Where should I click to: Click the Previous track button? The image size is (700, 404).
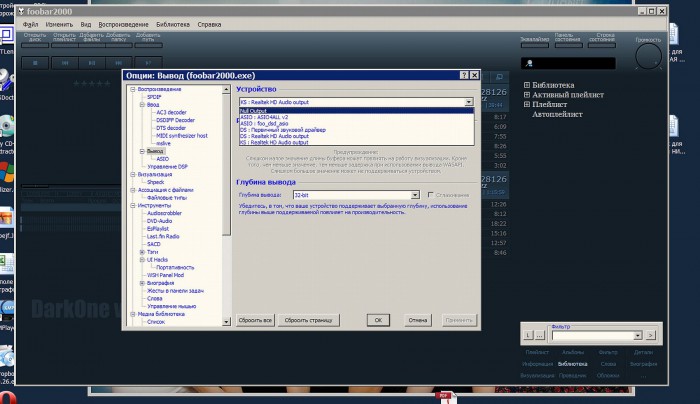pyautogui.click(x=65, y=63)
